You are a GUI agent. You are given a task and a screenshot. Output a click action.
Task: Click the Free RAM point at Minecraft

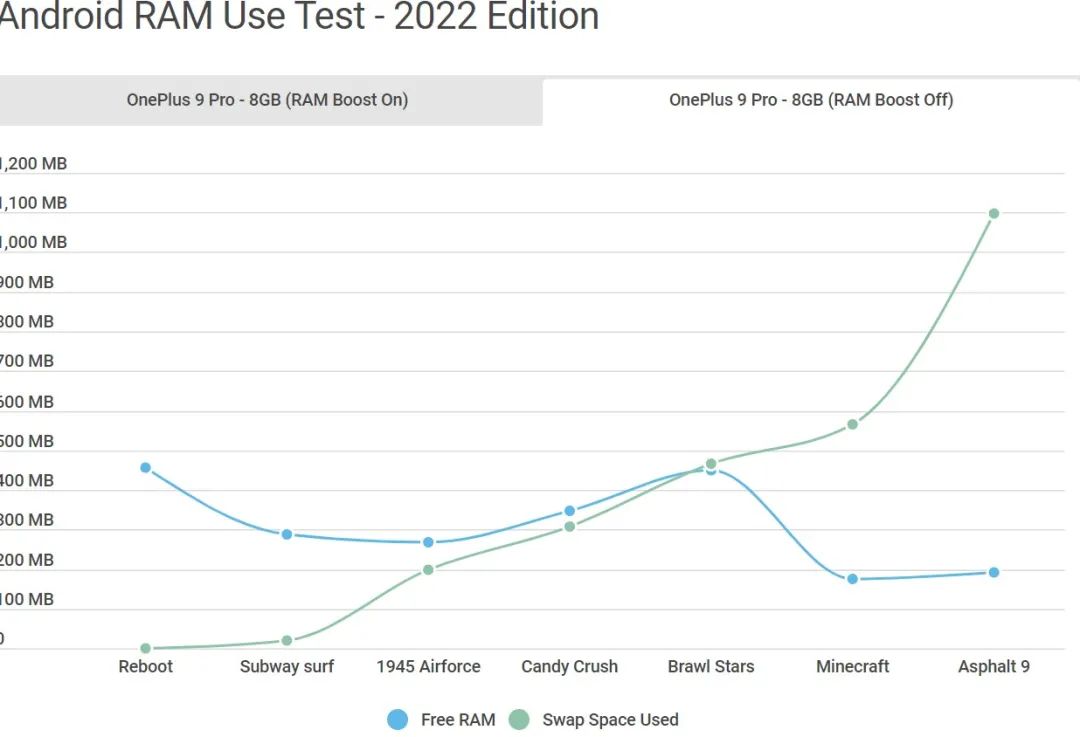coord(852,579)
